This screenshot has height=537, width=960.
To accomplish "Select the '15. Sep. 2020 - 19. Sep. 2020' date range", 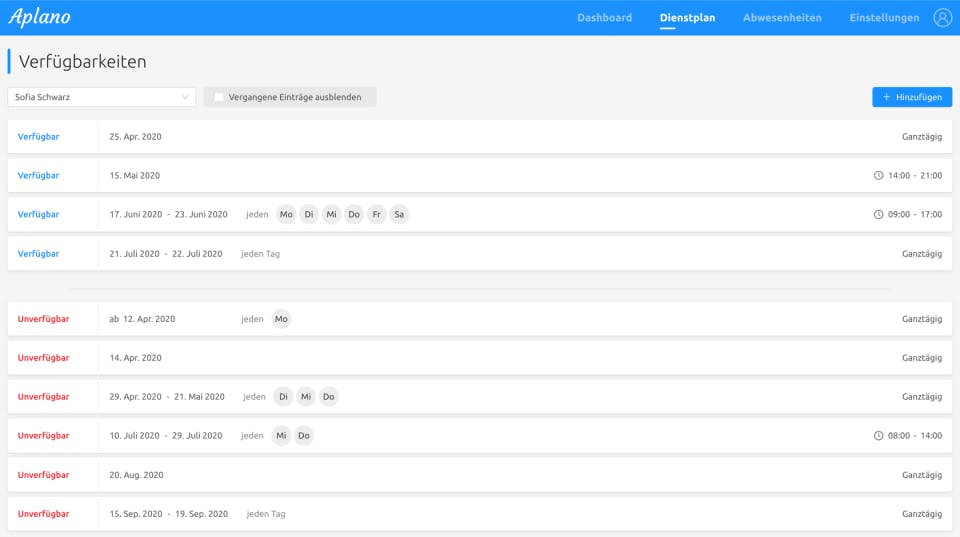I will coord(169,514).
